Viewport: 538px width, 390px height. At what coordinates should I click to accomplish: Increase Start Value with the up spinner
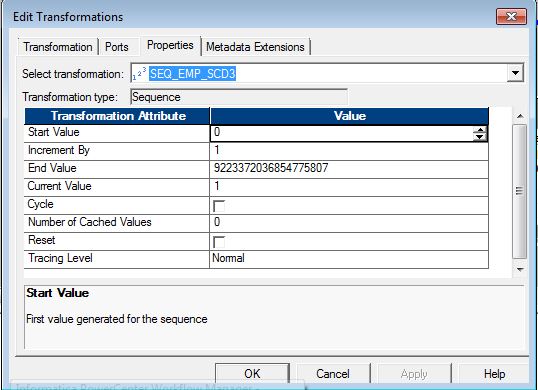pos(479,130)
